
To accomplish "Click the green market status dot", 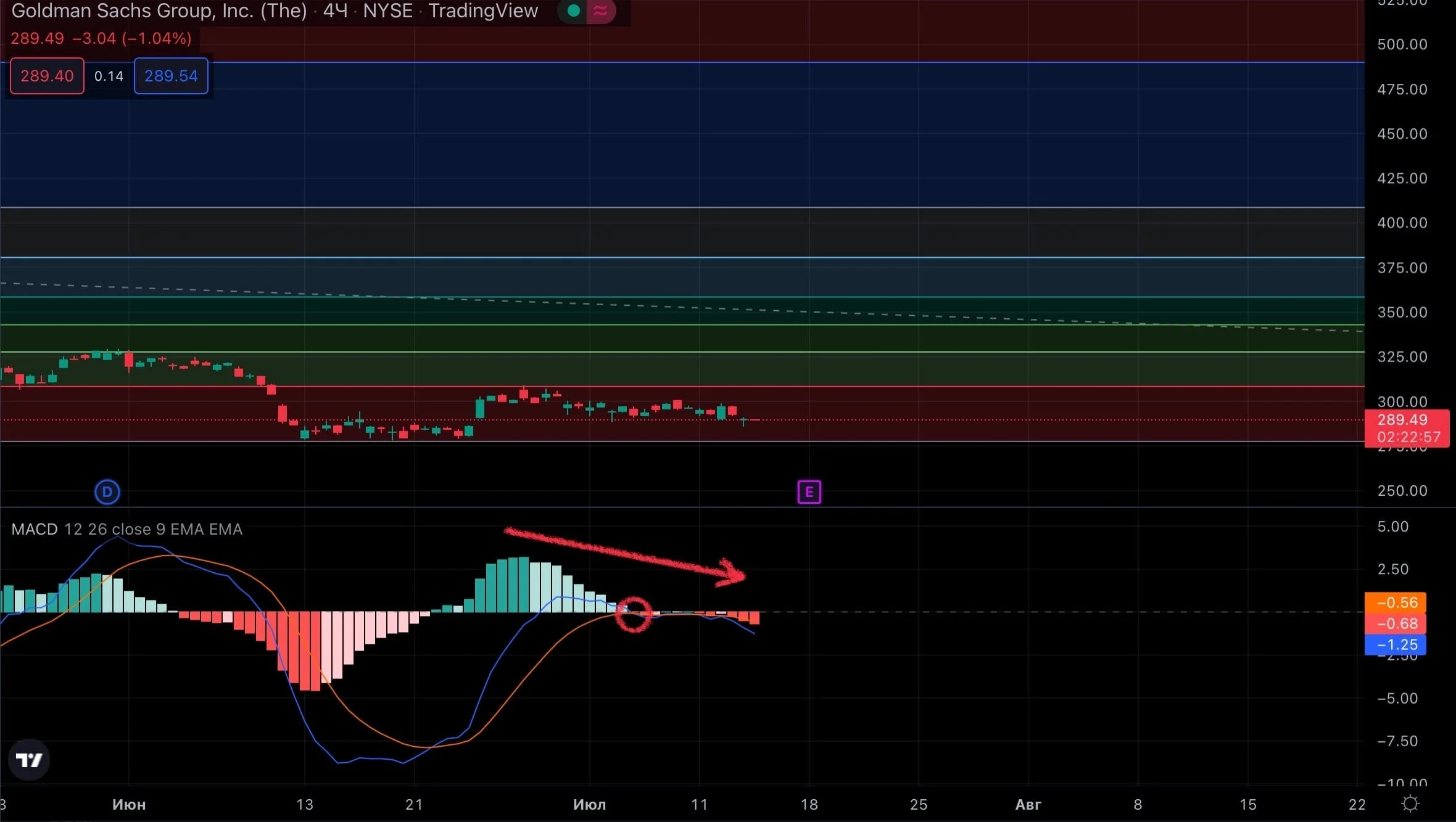I will click(x=573, y=10).
